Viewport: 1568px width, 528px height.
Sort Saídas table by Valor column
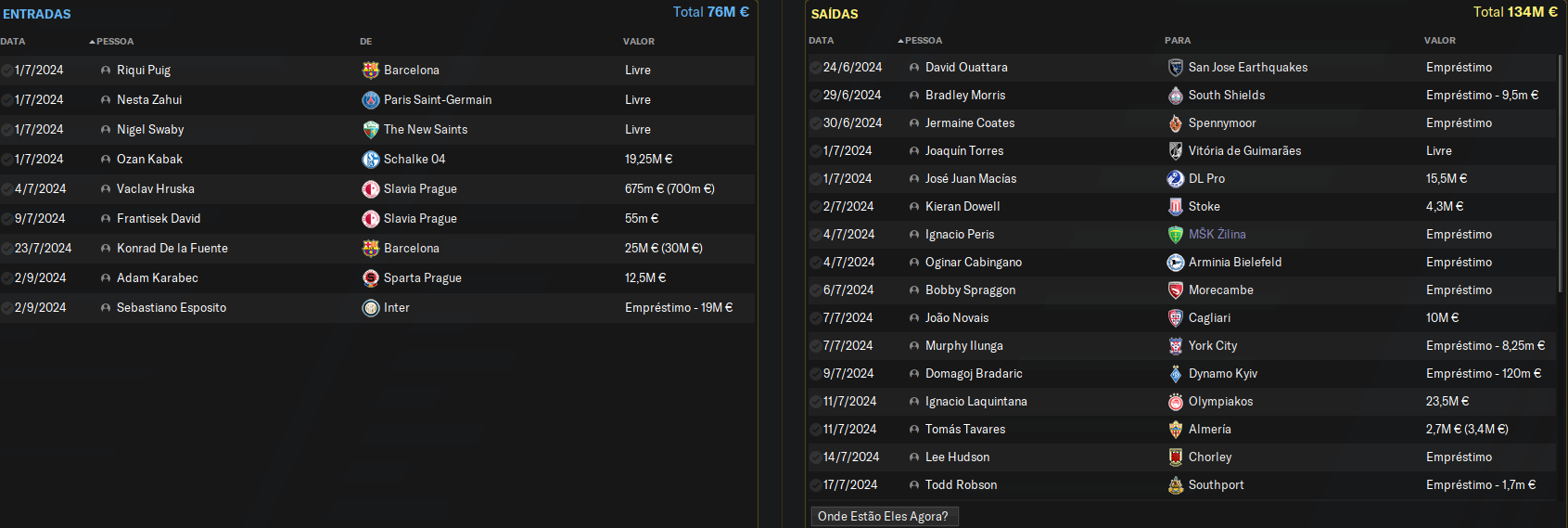(x=1440, y=41)
